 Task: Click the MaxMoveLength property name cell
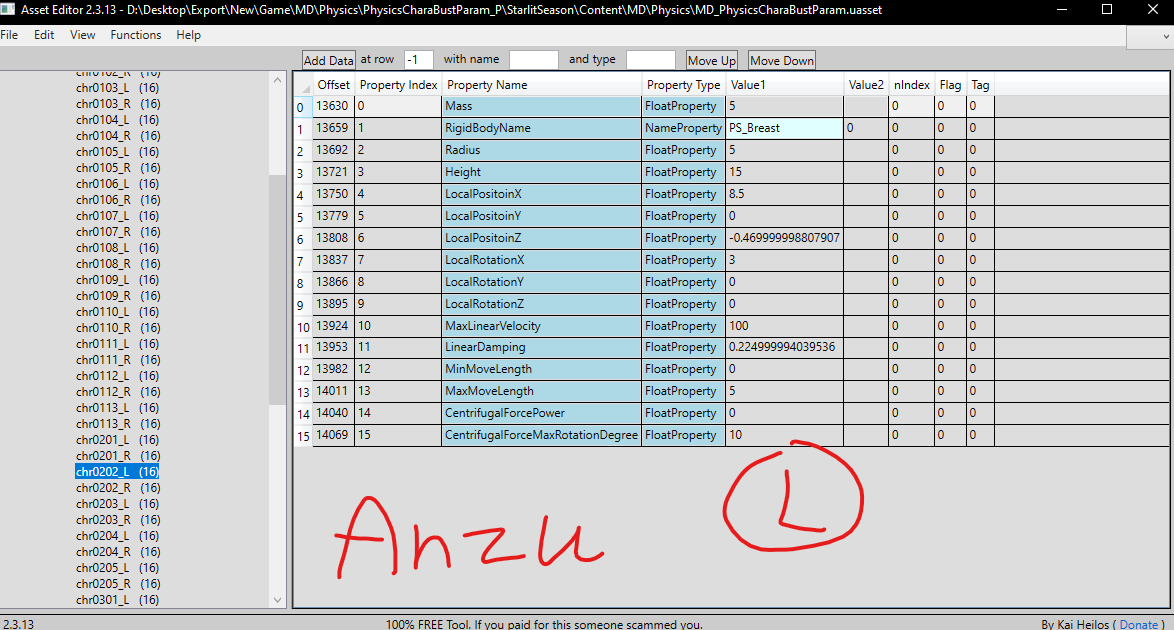(541, 391)
